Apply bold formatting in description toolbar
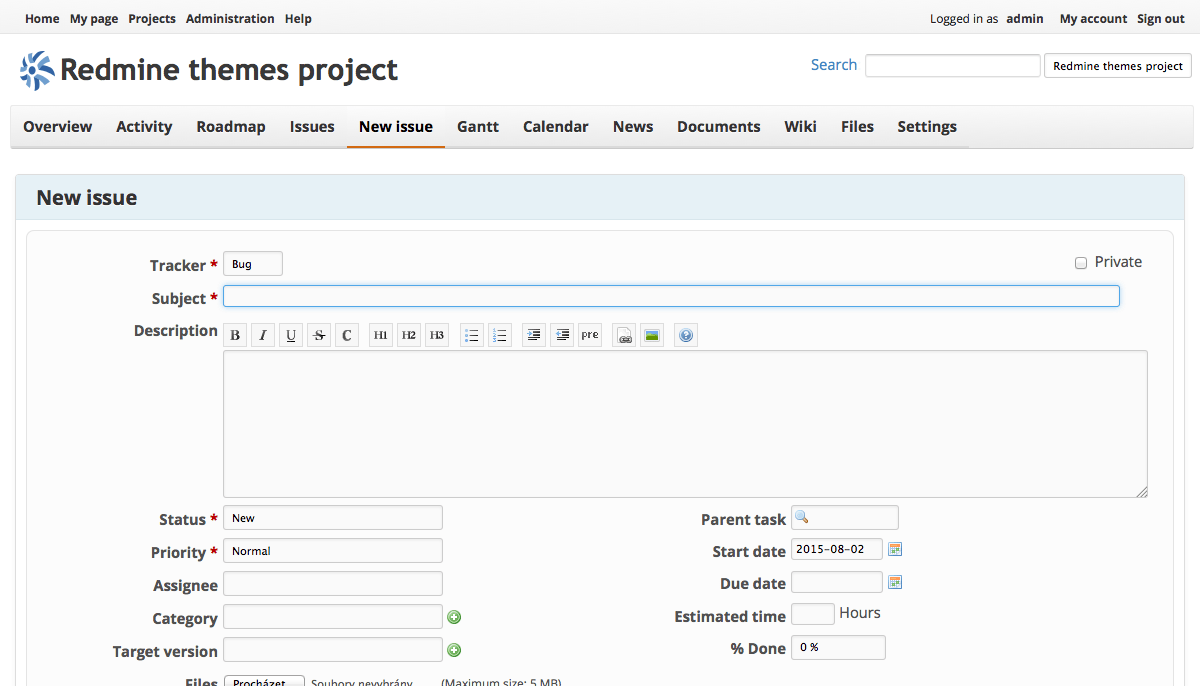 [x=235, y=335]
